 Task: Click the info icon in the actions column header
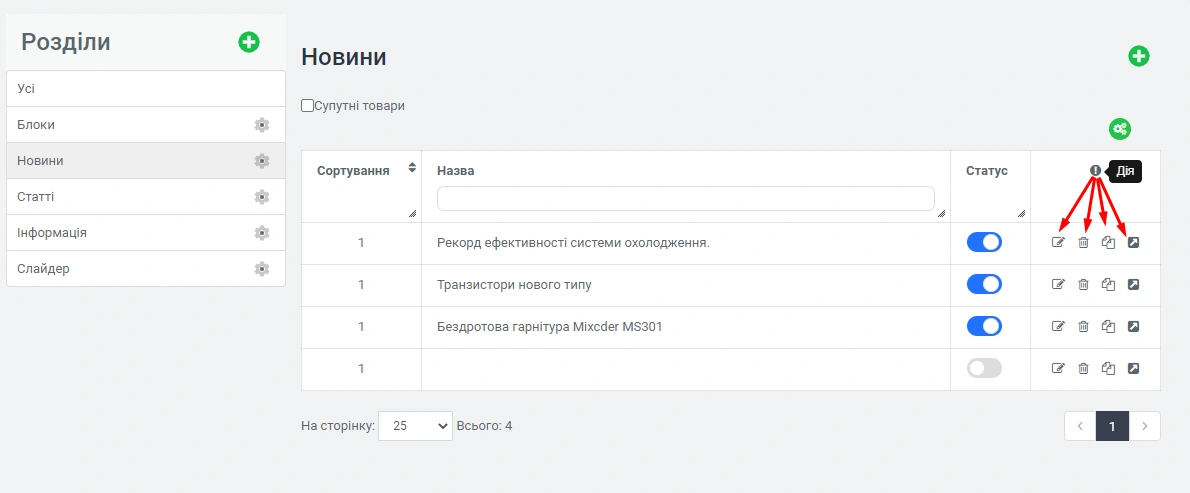pos(1095,171)
